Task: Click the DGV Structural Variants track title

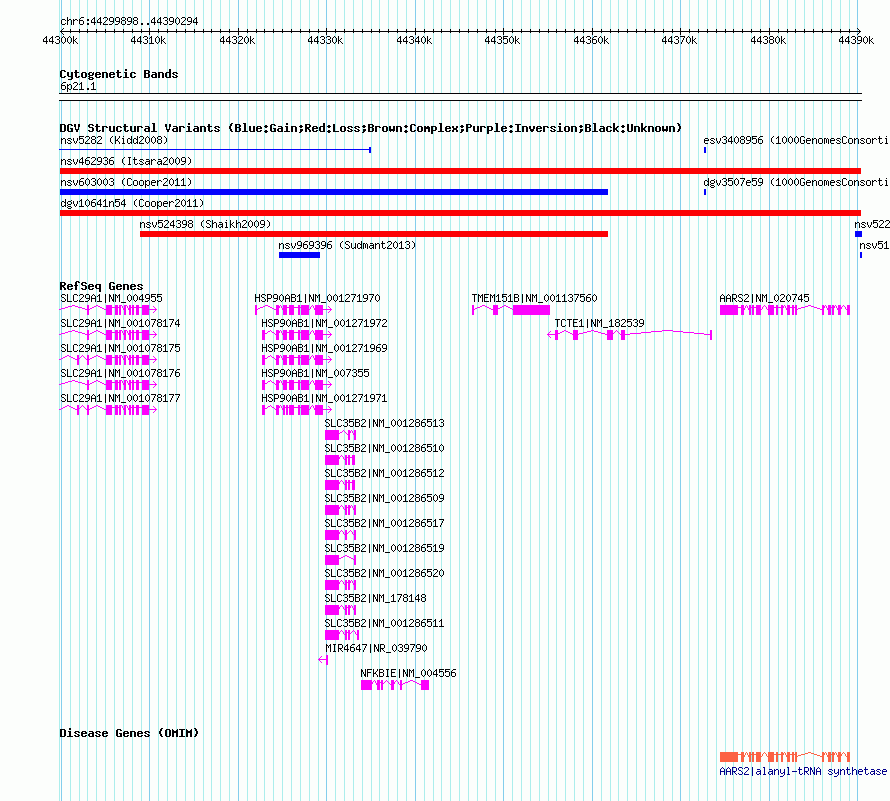Action: [x=371, y=128]
